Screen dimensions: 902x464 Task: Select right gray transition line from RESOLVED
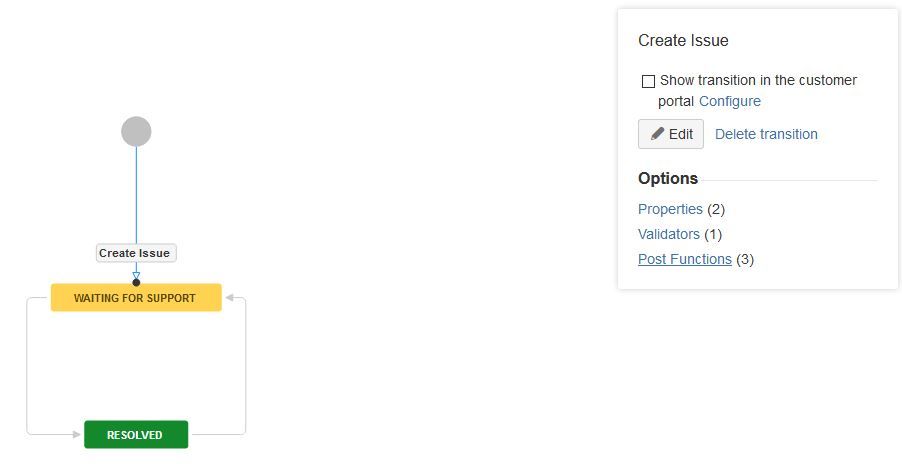(246, 366)
